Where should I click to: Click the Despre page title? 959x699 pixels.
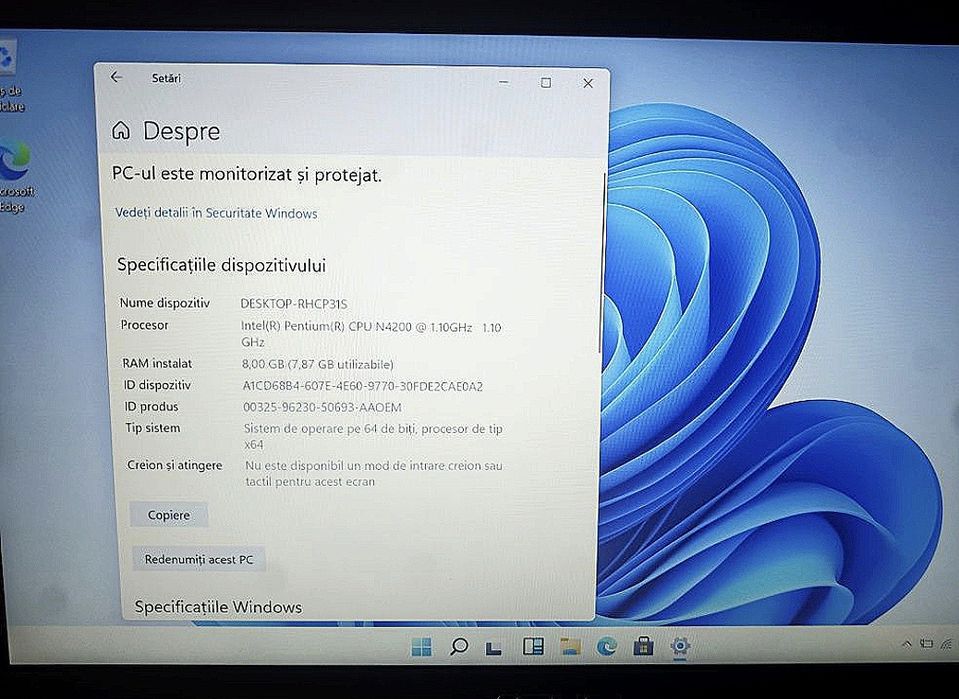(x=181, y=131)
